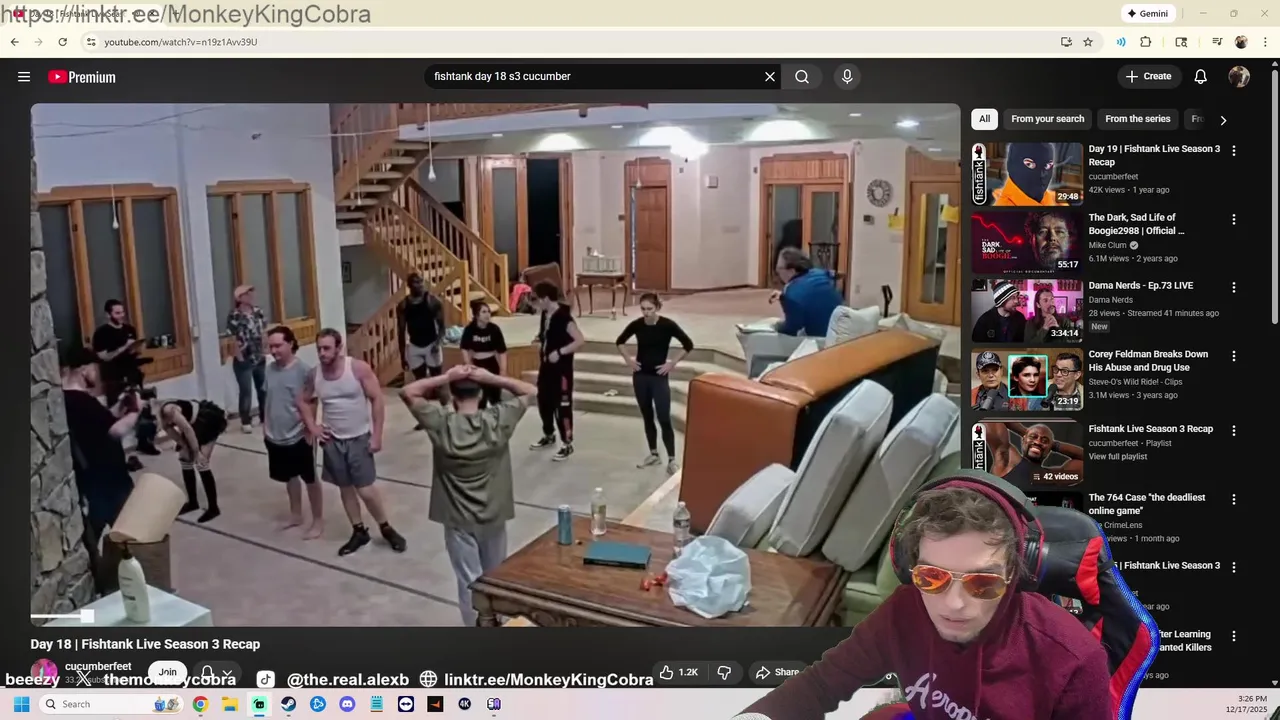Open options for The 764 Case video
This screenshot has width=1280, height=720.
(x=1233, y=499)
